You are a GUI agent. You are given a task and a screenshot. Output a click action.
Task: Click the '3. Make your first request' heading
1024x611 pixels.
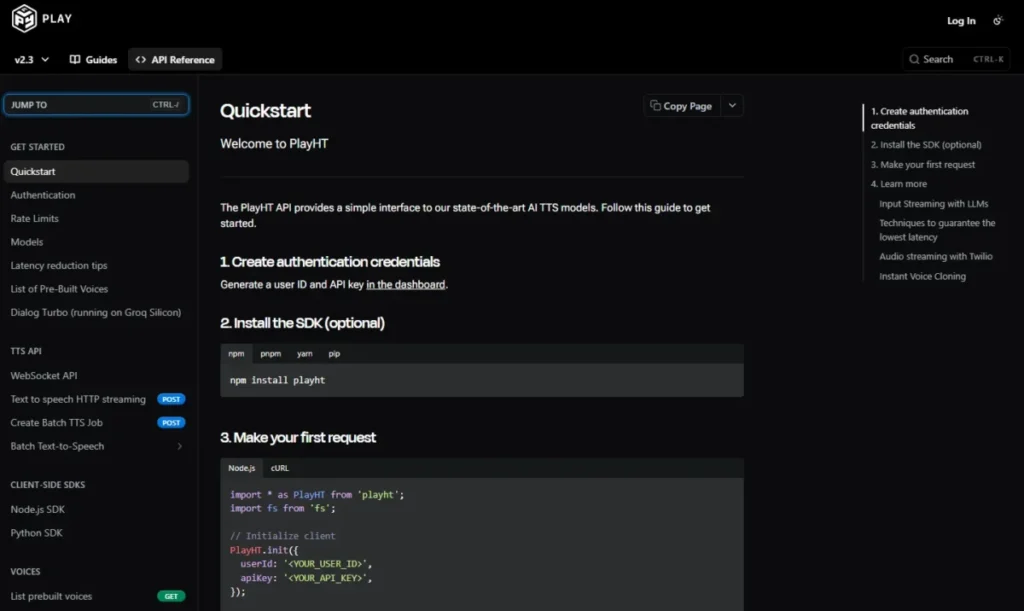pos(298,437)
